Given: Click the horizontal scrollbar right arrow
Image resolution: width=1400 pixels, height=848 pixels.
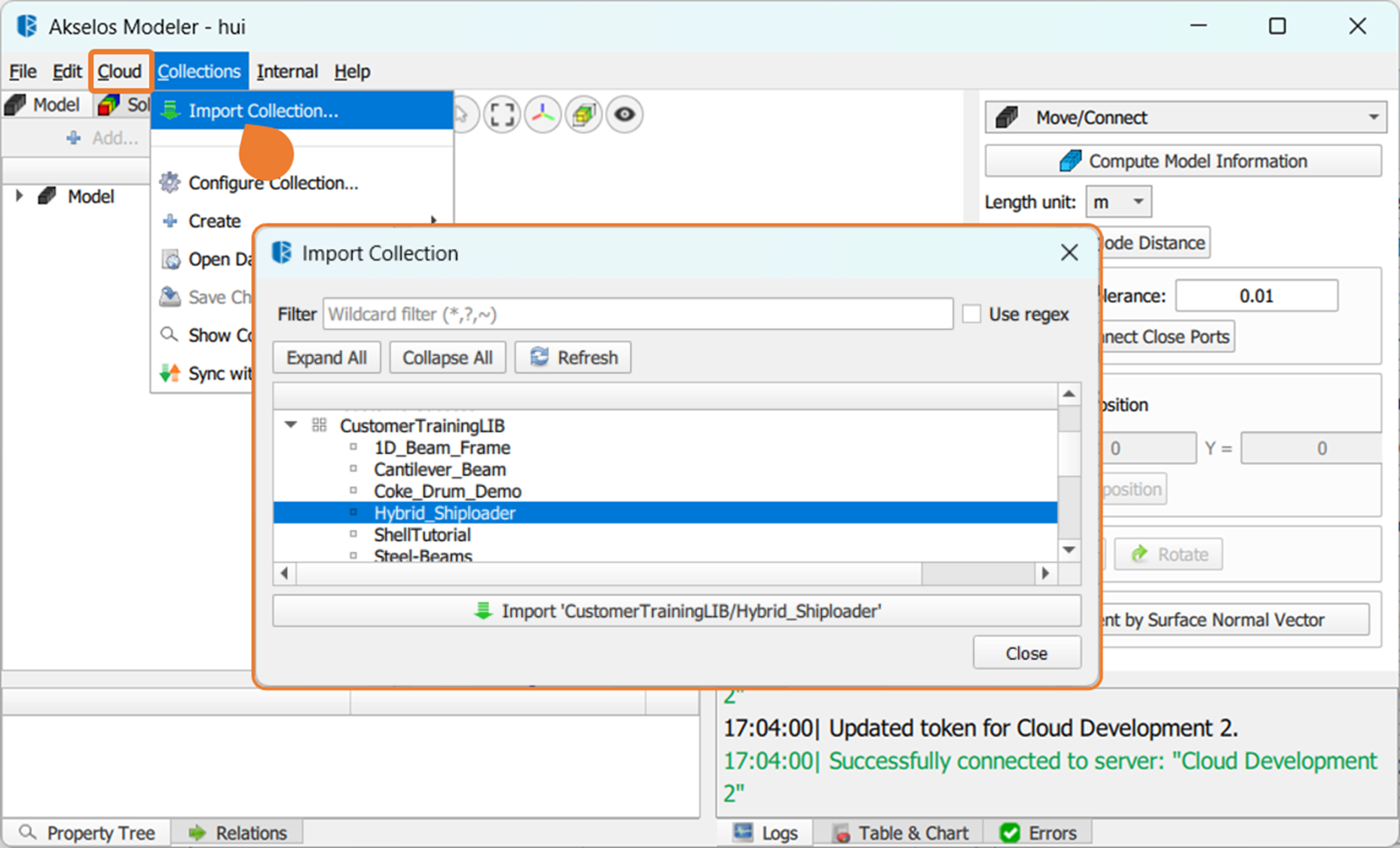Looking at the screenshot, I should point(1045,573).
